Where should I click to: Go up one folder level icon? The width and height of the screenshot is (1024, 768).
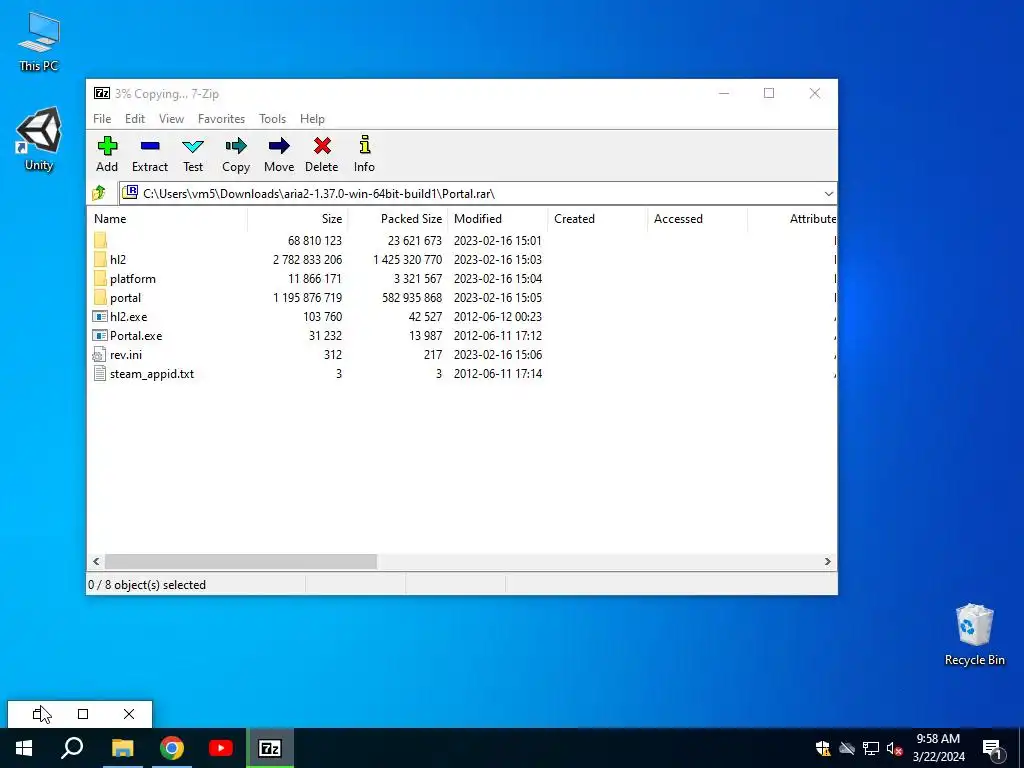(99, 193)
